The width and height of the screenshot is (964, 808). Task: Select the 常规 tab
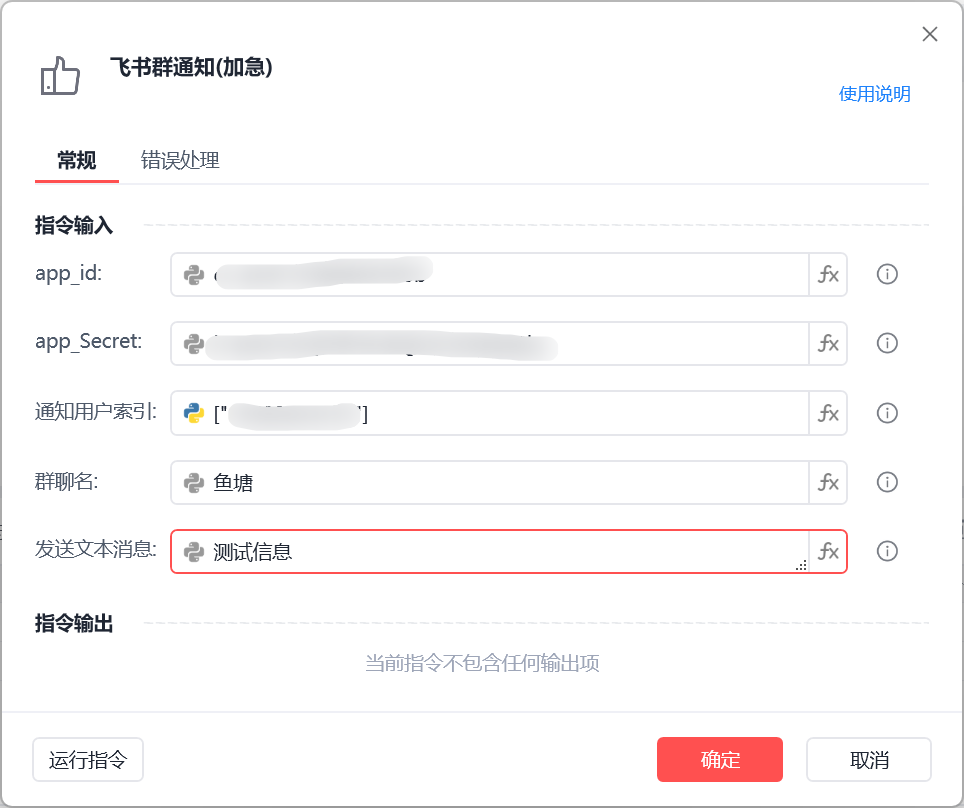point(77,160)
